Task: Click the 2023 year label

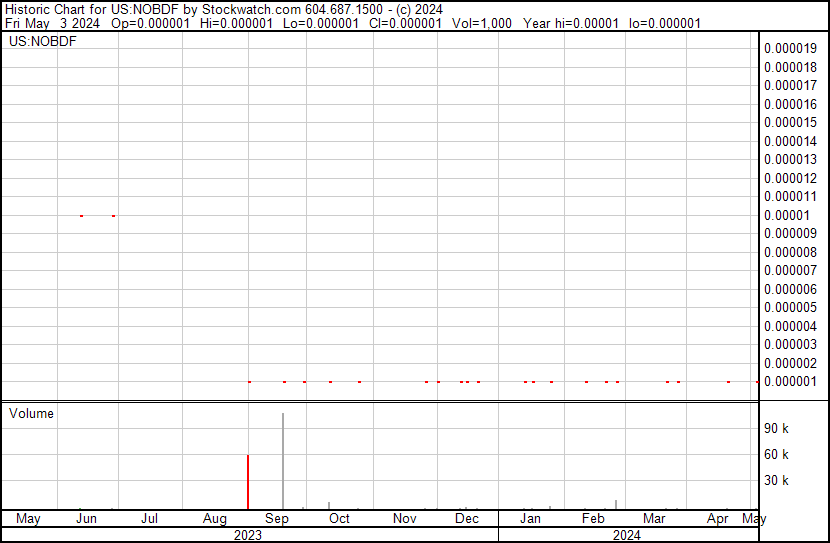Action: [x=248, y=536]
